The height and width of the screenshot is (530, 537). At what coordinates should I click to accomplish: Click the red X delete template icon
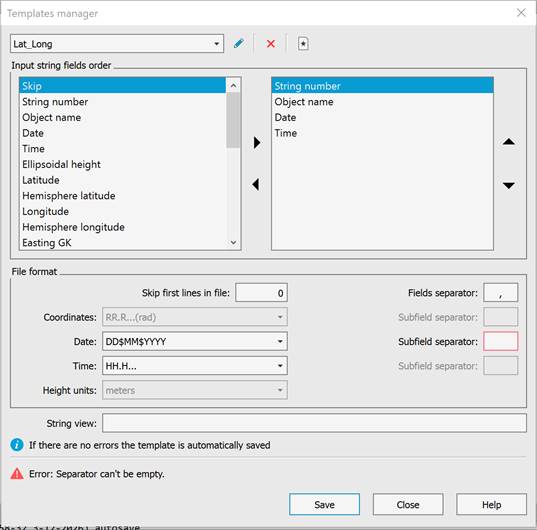(271, 43)
